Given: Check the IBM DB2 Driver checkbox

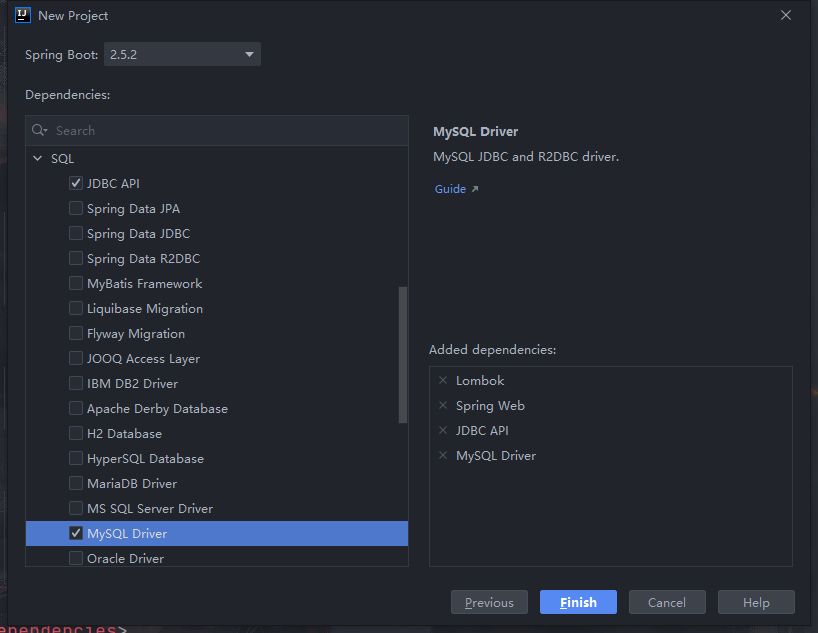Looking at the screenshot, I should [76, 384].
